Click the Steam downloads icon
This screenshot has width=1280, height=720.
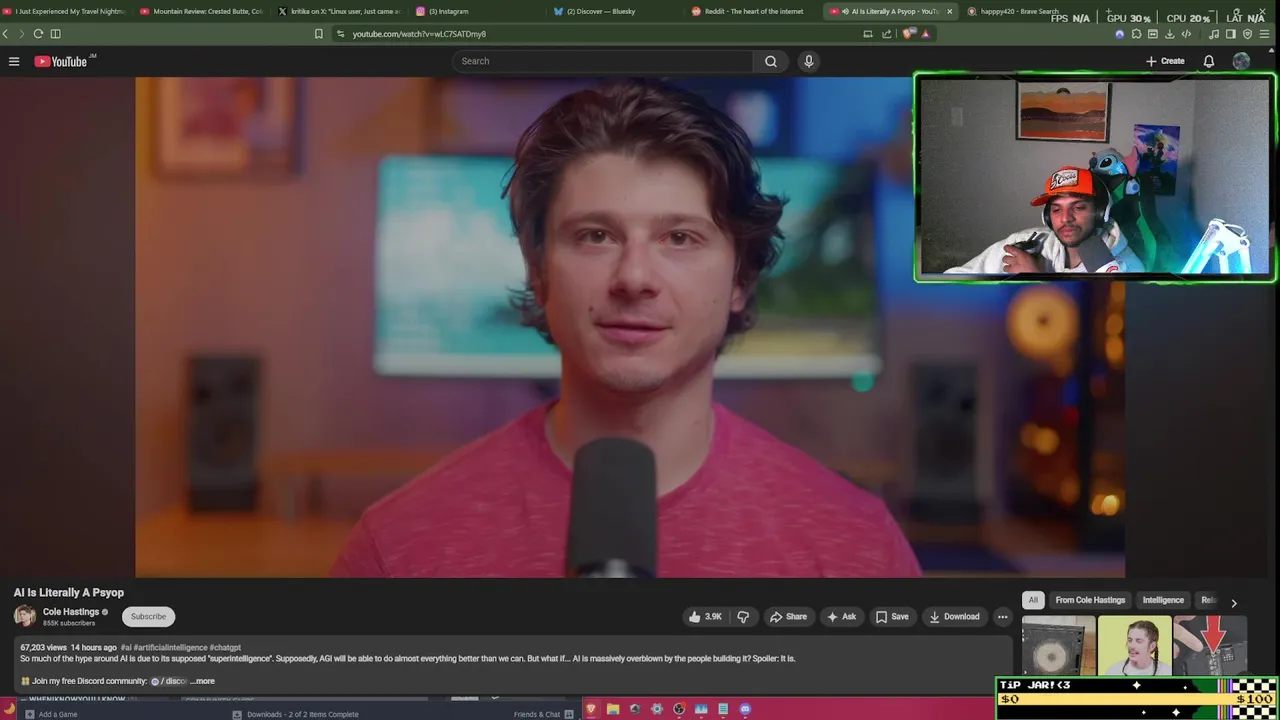pyautogui.click(x=237, y=714)
